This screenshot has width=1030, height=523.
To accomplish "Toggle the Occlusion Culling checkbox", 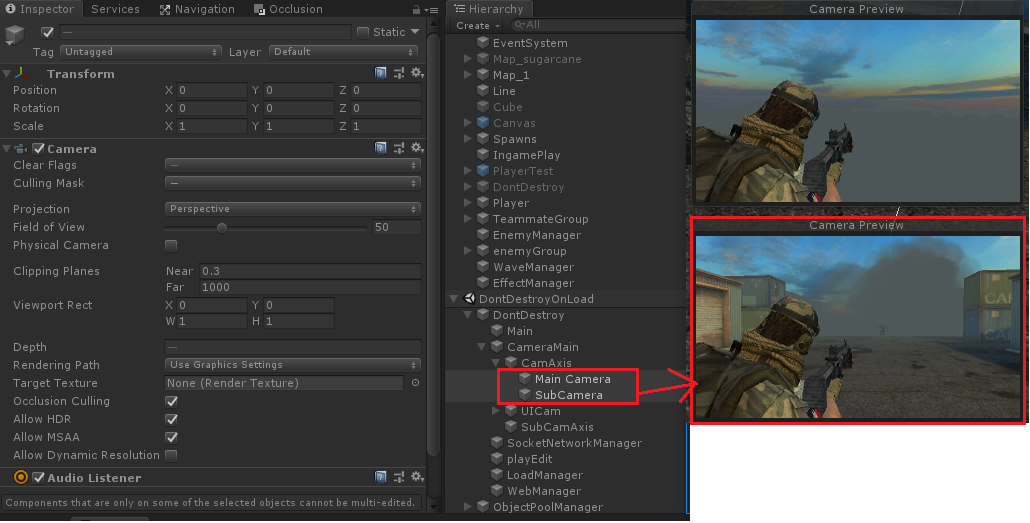I will 171,401.
